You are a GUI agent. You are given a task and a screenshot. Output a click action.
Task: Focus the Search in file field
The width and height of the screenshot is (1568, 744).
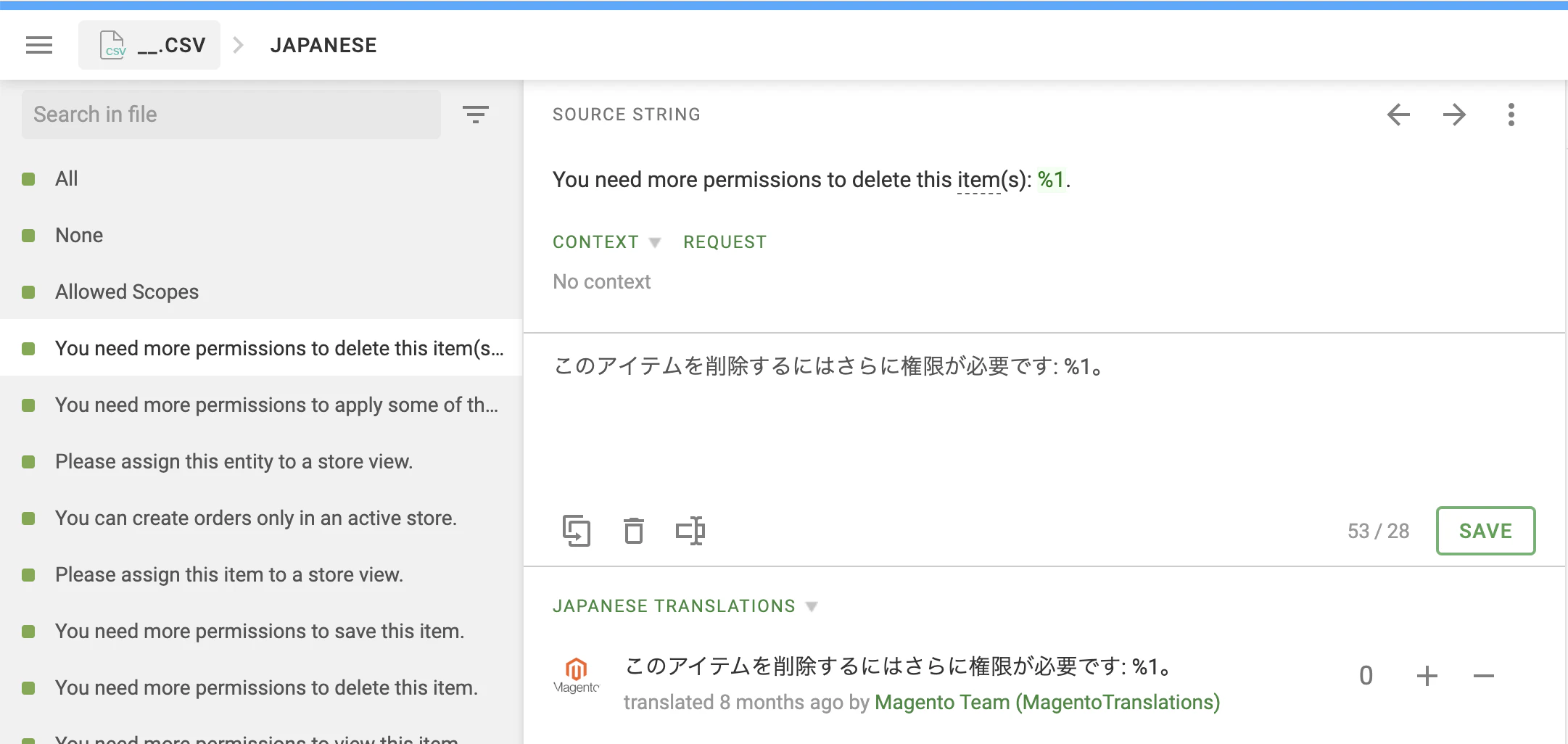[x=231, y=115]
